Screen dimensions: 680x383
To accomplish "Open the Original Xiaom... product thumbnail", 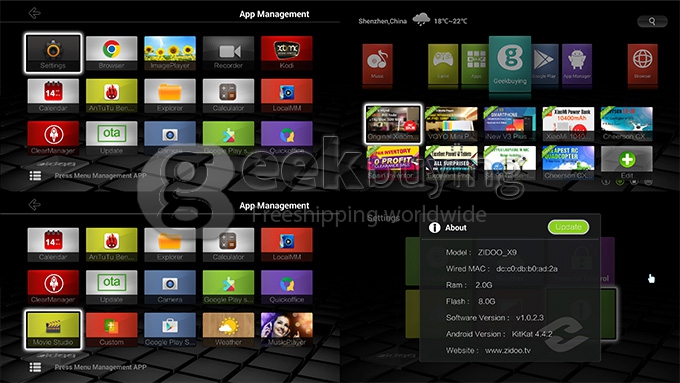I will point(393,124).
